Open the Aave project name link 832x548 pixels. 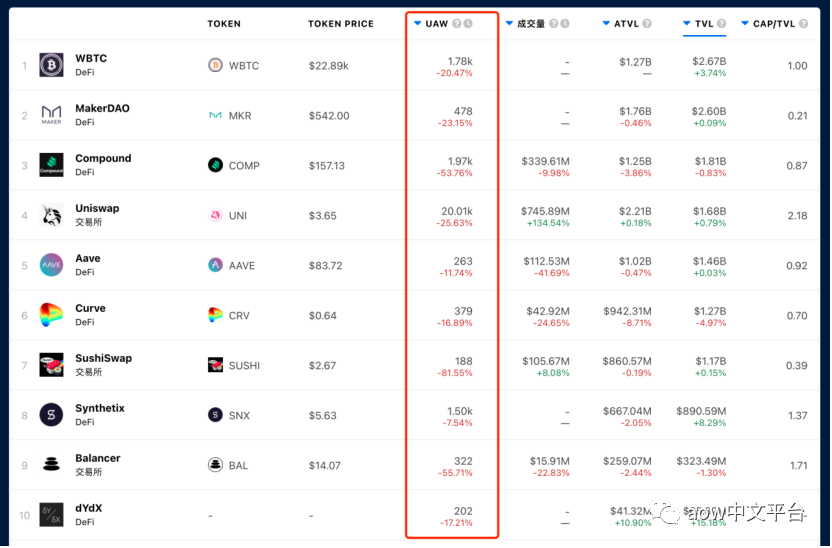88,258
